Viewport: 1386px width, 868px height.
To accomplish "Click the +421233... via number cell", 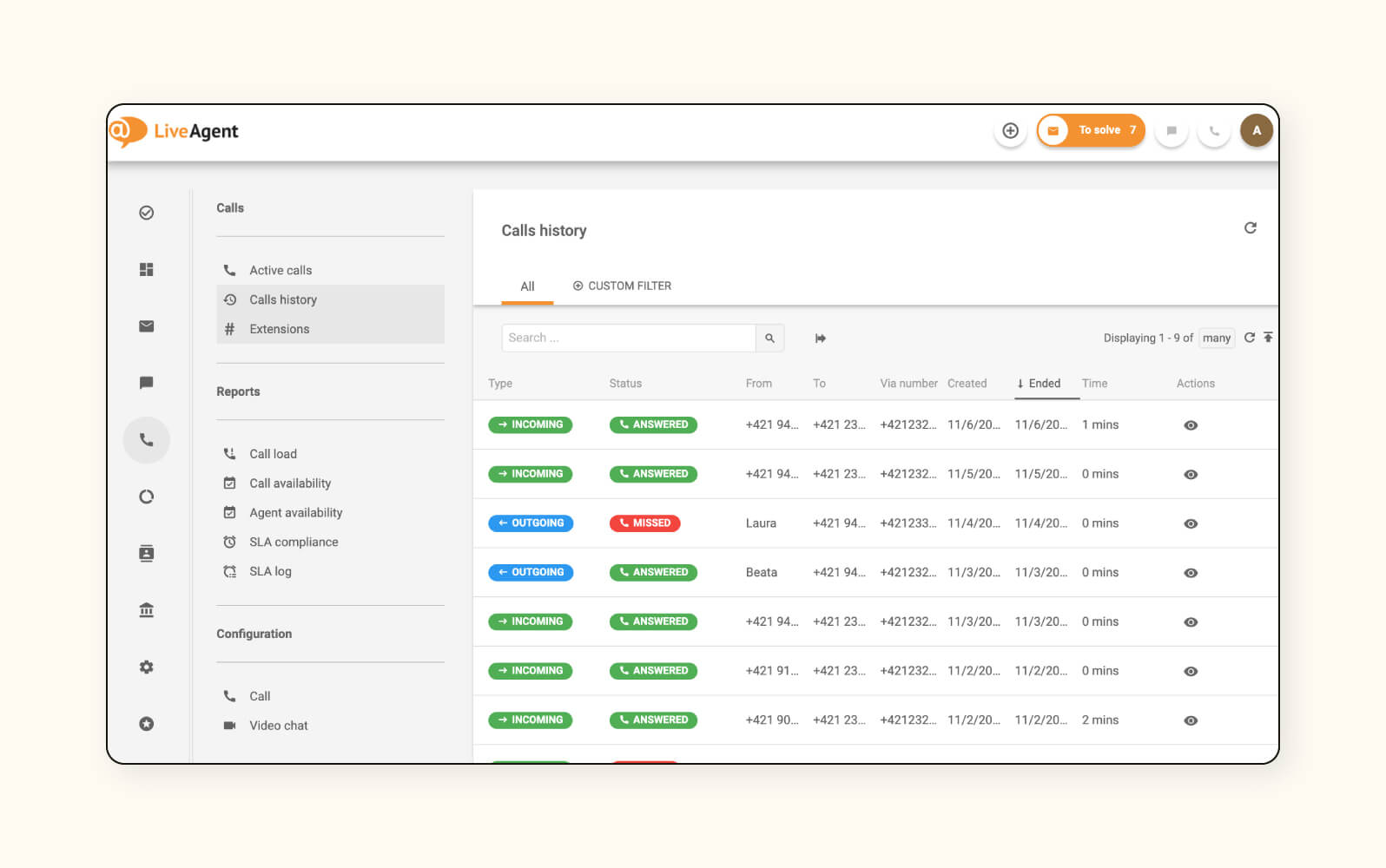I will click(x=908, y=523).
